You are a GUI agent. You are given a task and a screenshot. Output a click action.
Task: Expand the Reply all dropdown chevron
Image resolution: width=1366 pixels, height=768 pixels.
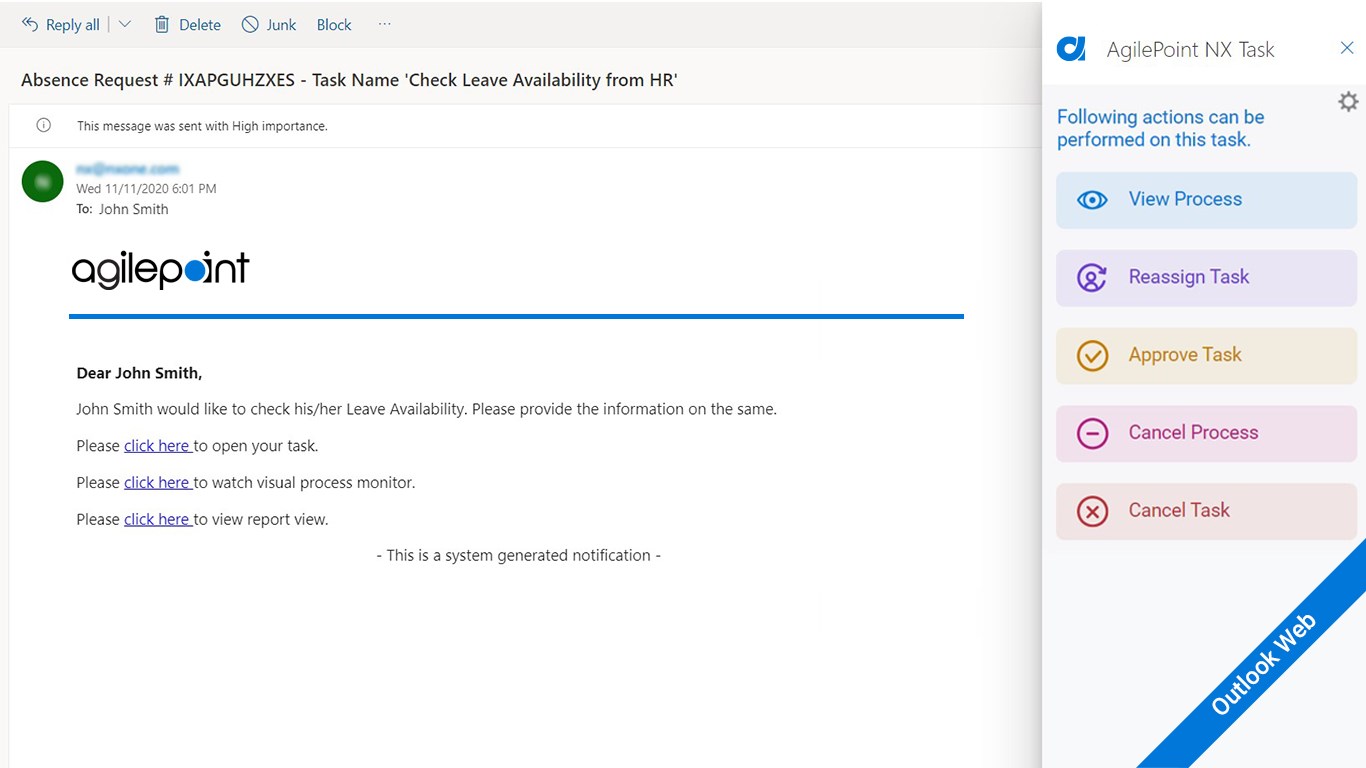pyautogui.click(x=125, y=24)
